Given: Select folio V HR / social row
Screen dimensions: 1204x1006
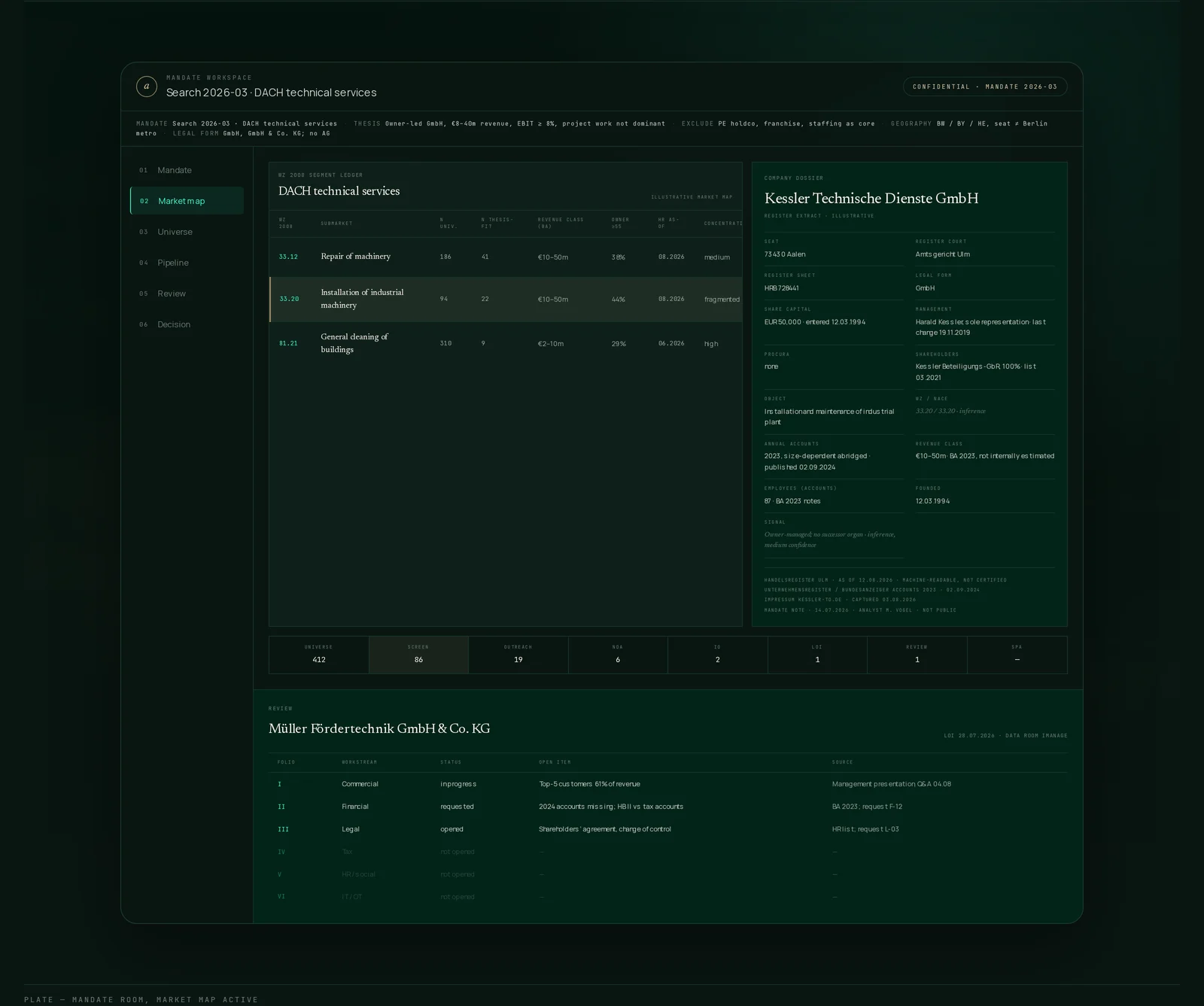Looking at the screenshot, I should [668, 874].
